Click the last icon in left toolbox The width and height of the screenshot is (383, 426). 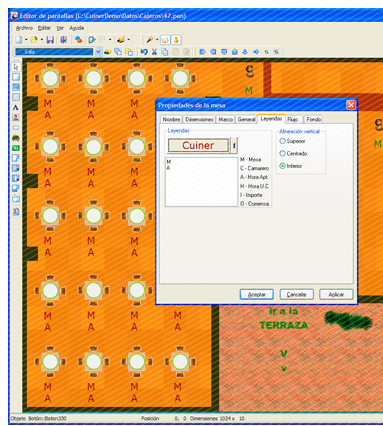click(x=16, y=211)
